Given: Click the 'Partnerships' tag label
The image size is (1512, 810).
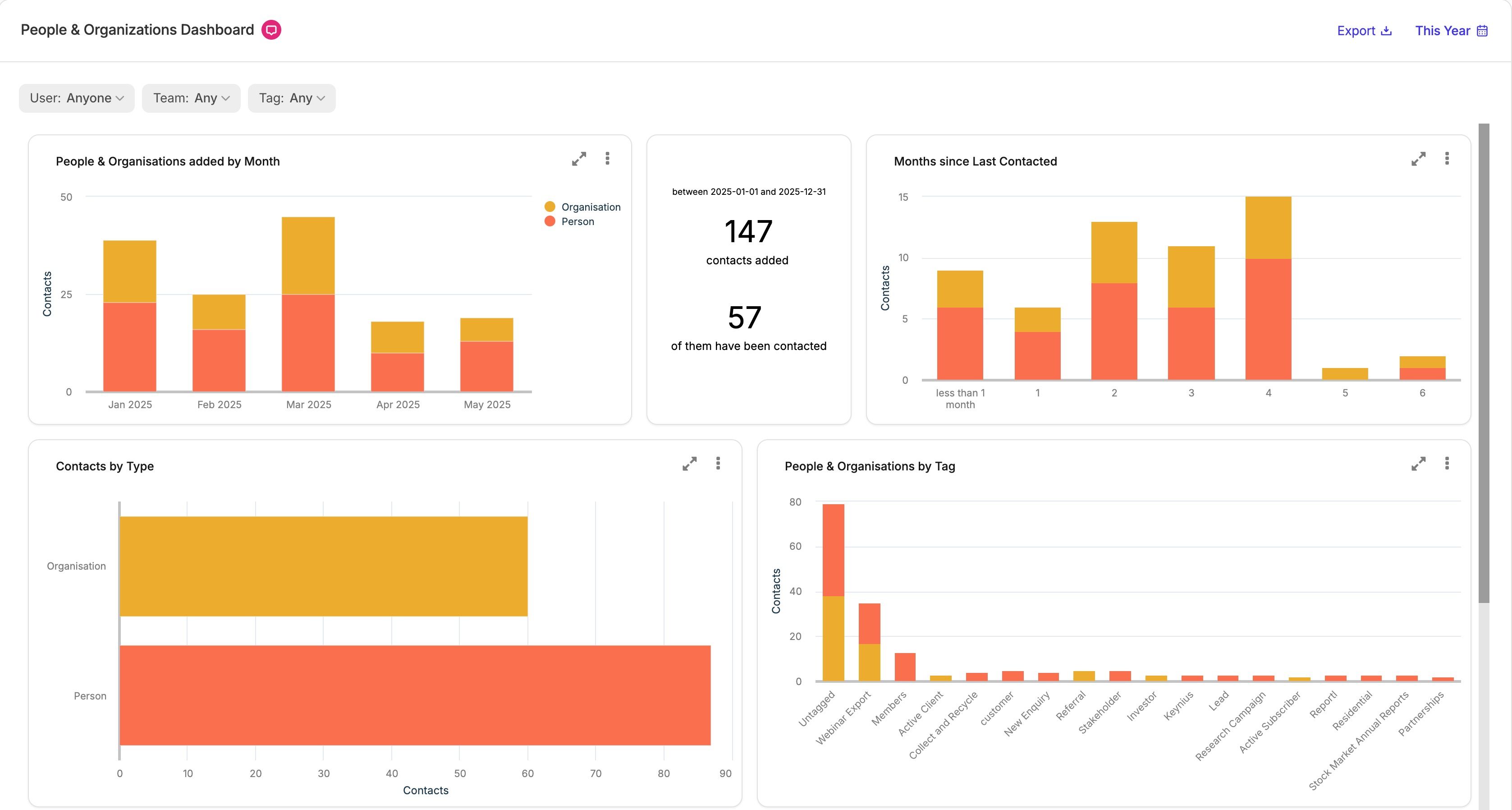Looking at the screenshot, I should (x=1421, y=713).
